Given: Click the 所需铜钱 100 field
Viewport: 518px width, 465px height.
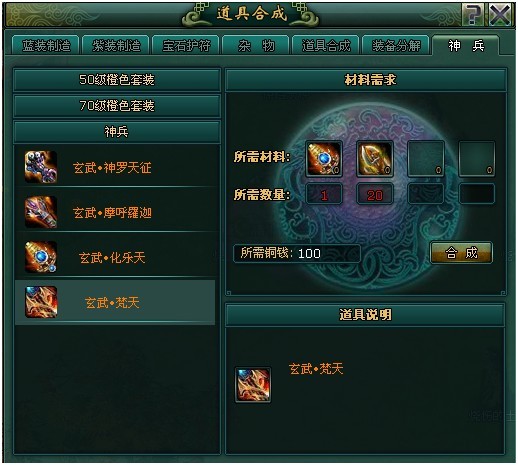Looking at the screenshot, I should [x=297, y=254].
